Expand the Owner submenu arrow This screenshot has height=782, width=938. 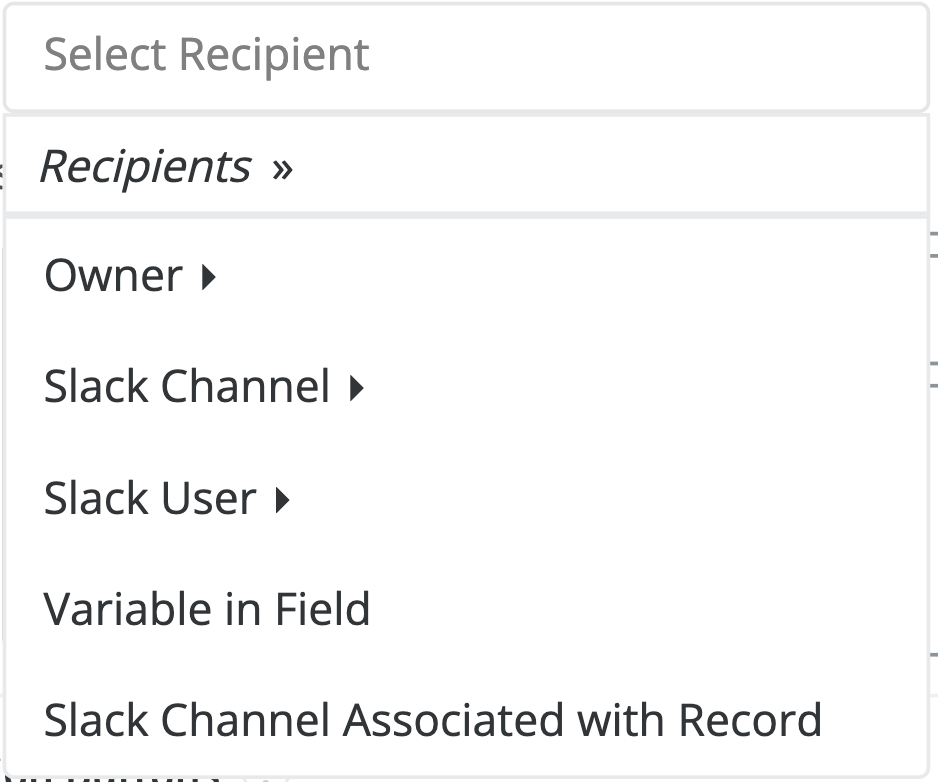tap(208, 277)
